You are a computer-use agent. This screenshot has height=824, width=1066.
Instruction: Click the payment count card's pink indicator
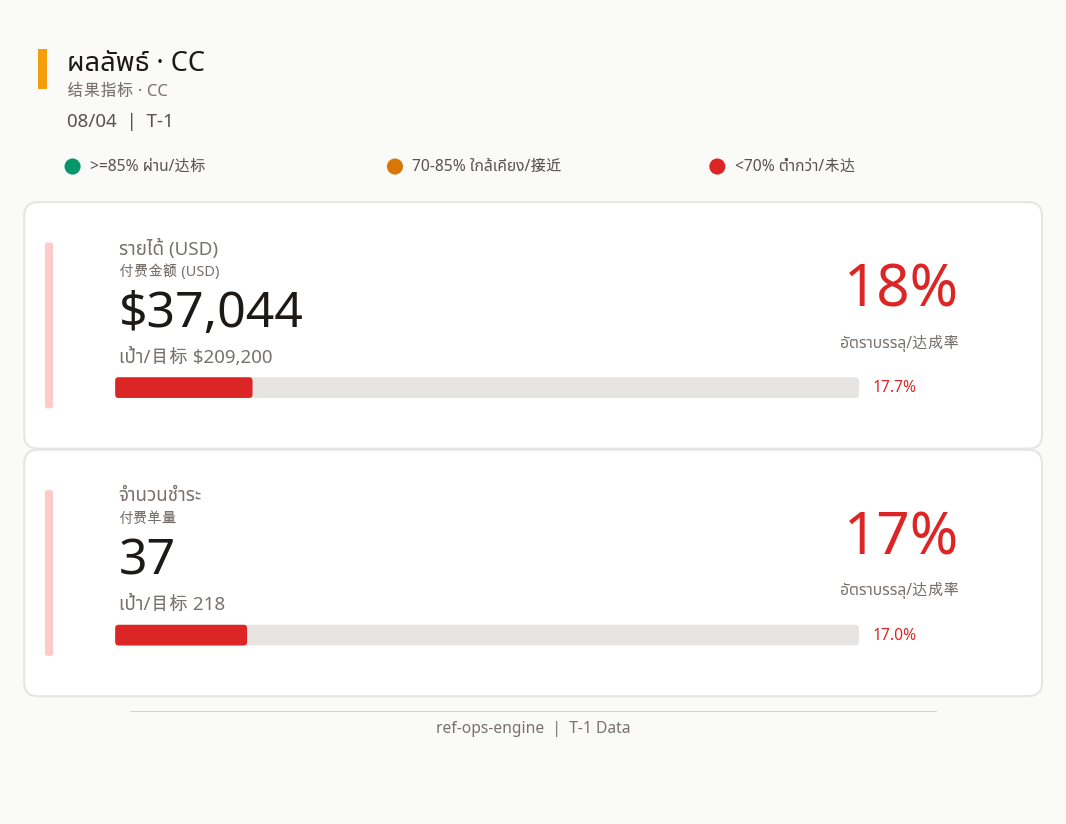pyautogui.click(x=49, y=572)
